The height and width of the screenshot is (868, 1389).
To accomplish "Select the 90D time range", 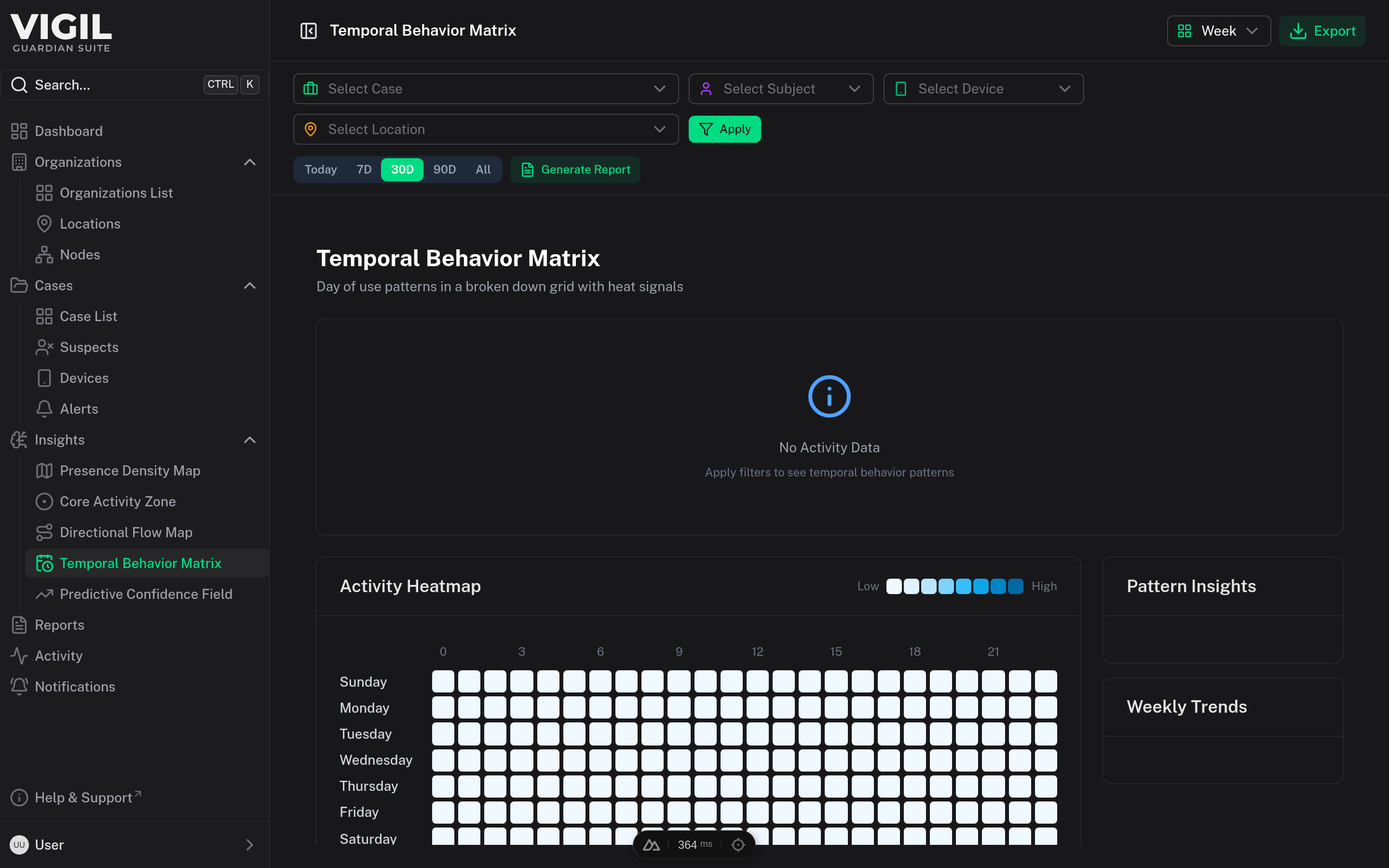I will pyautogui.click(x=444, y=170).
